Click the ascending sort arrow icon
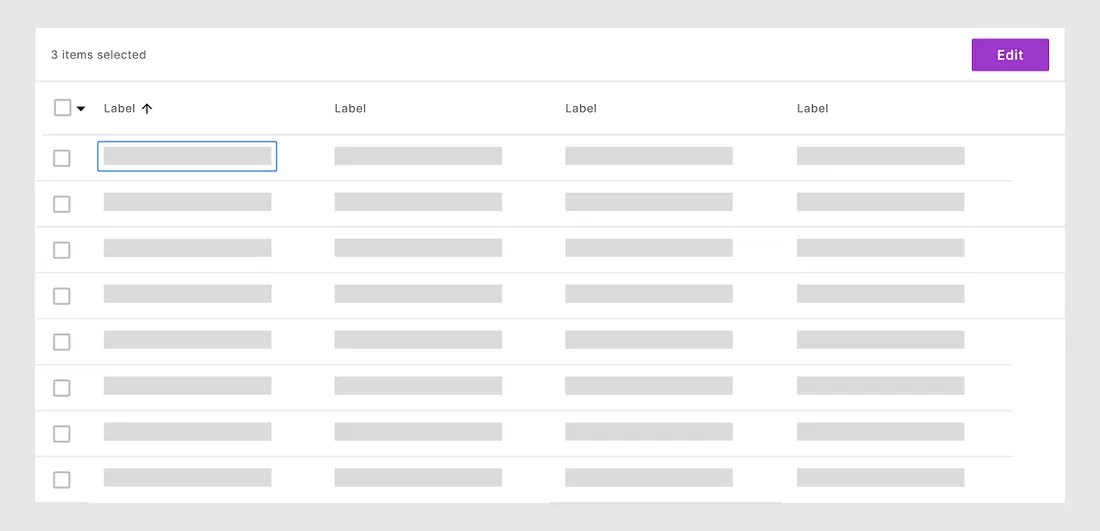The width and height of the screenshot is (1100, 531). click(x=147, y=109)
